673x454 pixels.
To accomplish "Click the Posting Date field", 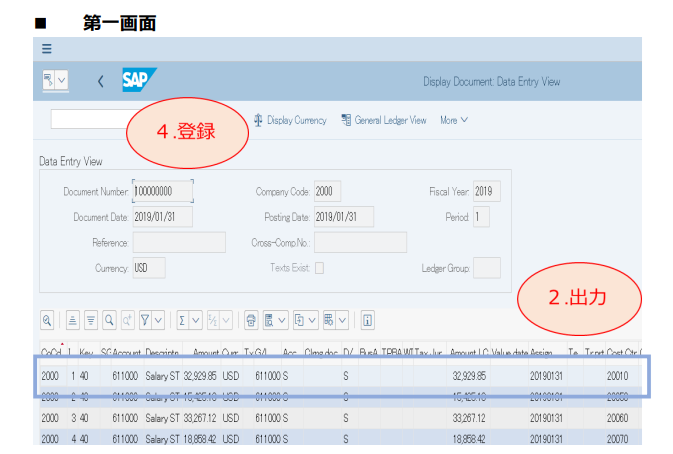I will click(x=344, y=217).
